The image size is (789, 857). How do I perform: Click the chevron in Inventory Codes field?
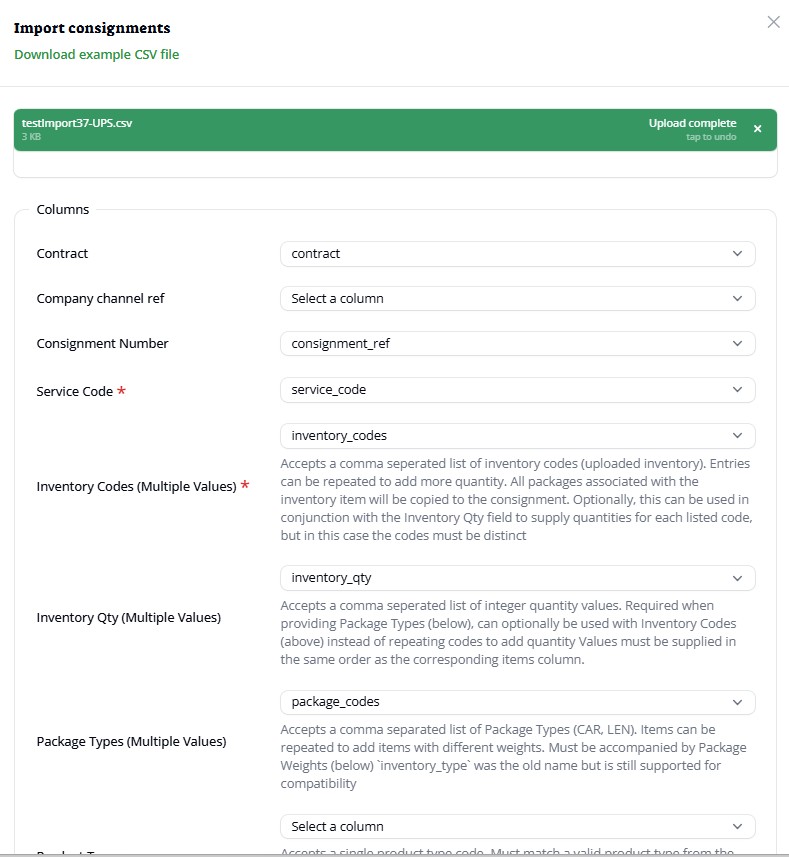point(738,436)
